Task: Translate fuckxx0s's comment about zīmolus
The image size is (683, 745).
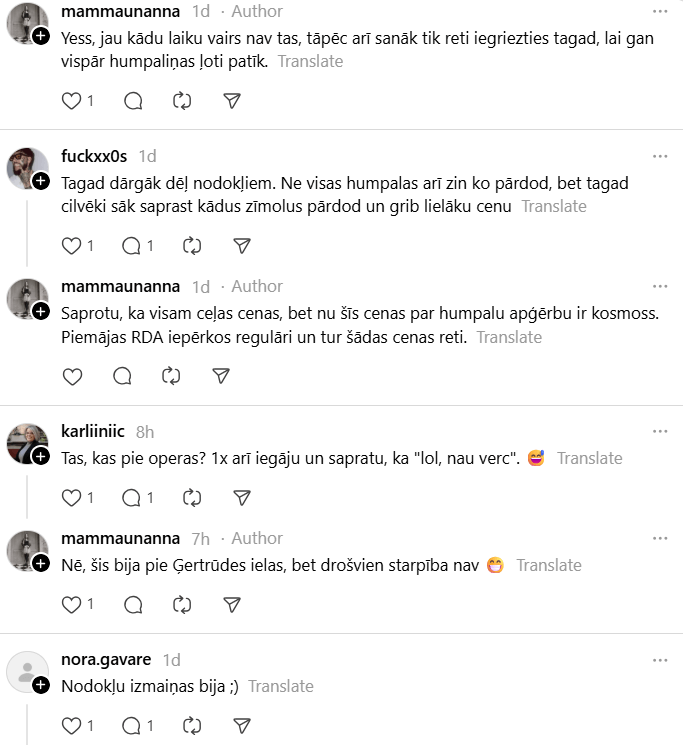Action: [554, 206]
